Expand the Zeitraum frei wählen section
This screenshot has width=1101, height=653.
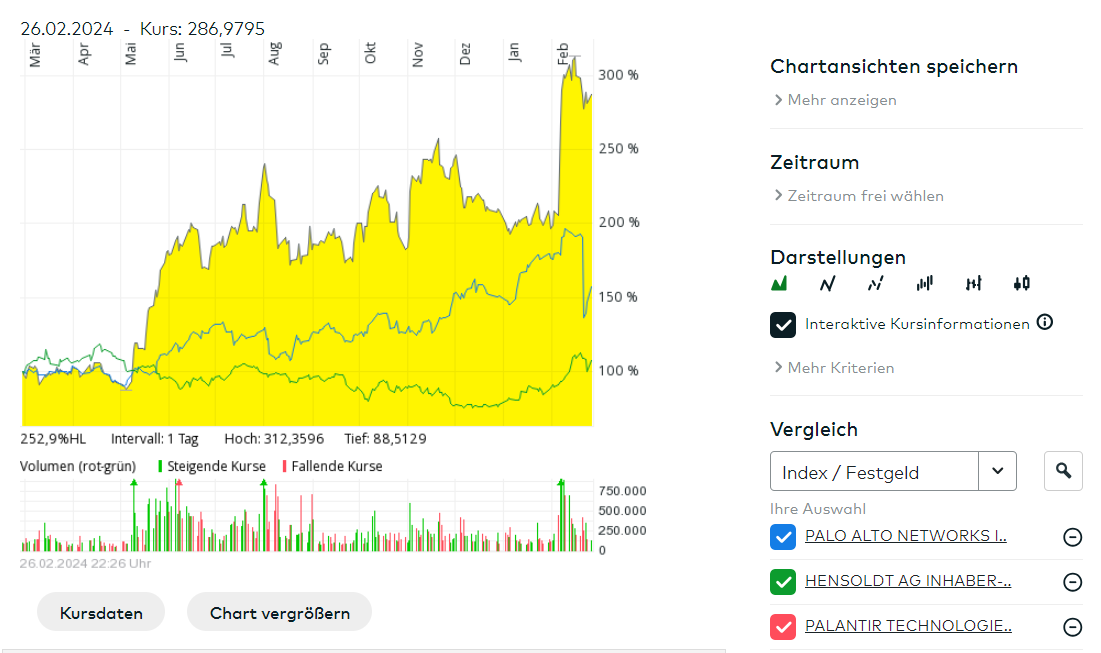pos(864,196)
